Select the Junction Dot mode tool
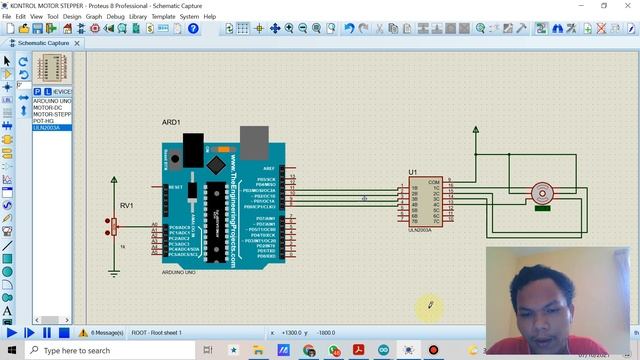Viewport: 640px width, 360px height. [x=7, y=87]
